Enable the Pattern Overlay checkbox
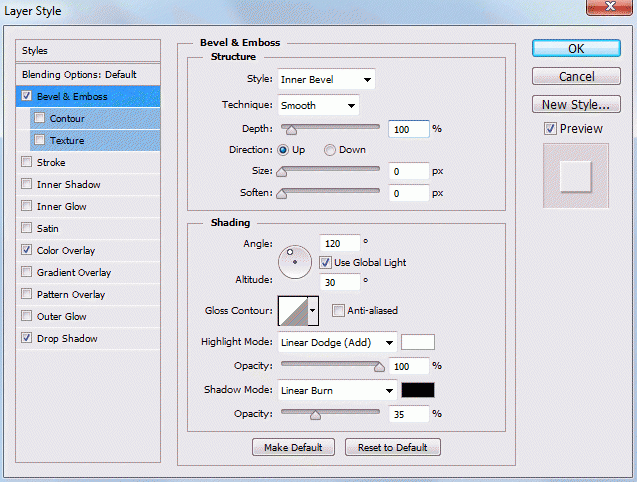The width and height of the screenshot is (637, 482). (x=26, y=293)
